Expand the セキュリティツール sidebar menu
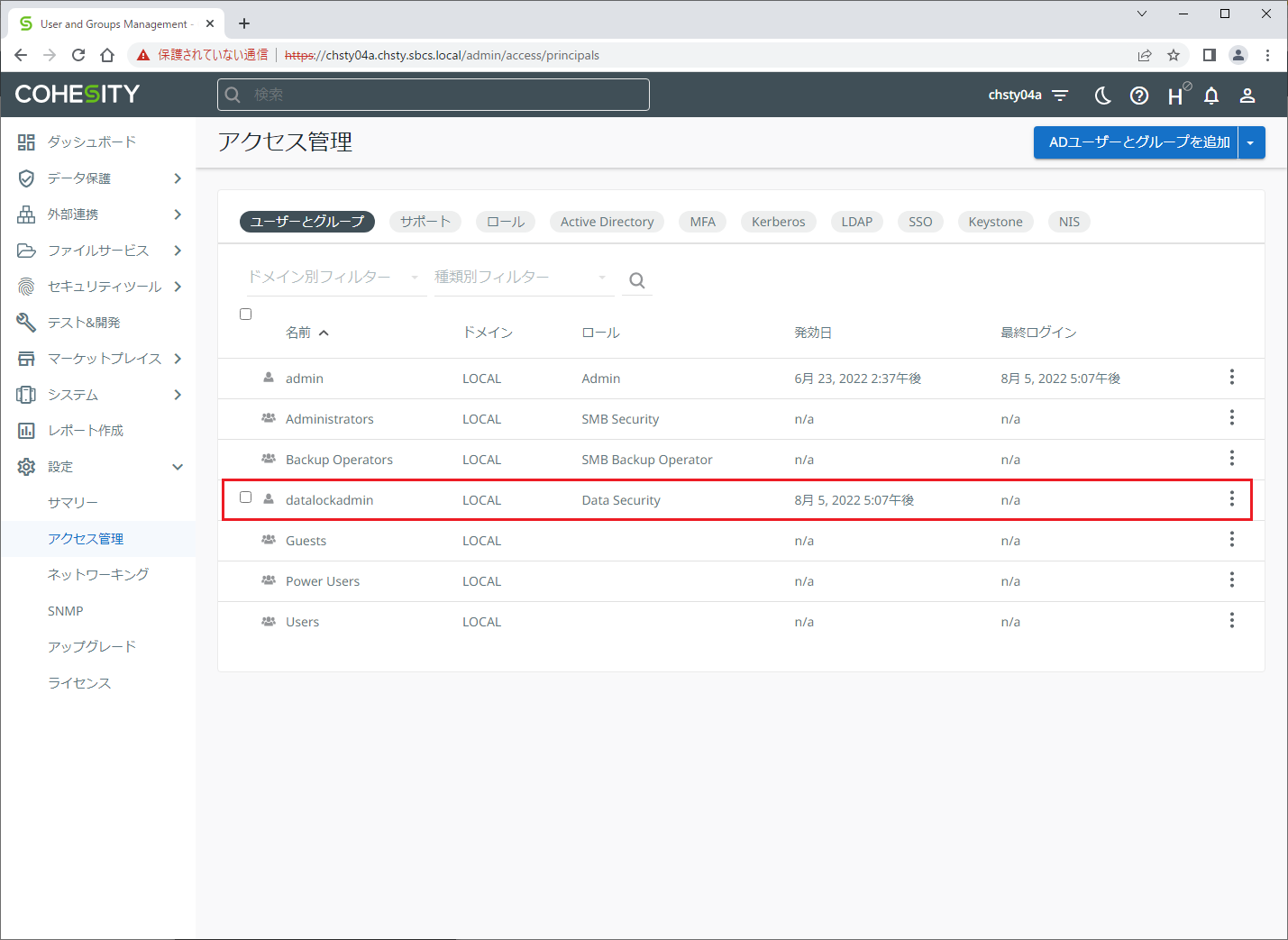The image size is (1288, 940). click(178, 287)
